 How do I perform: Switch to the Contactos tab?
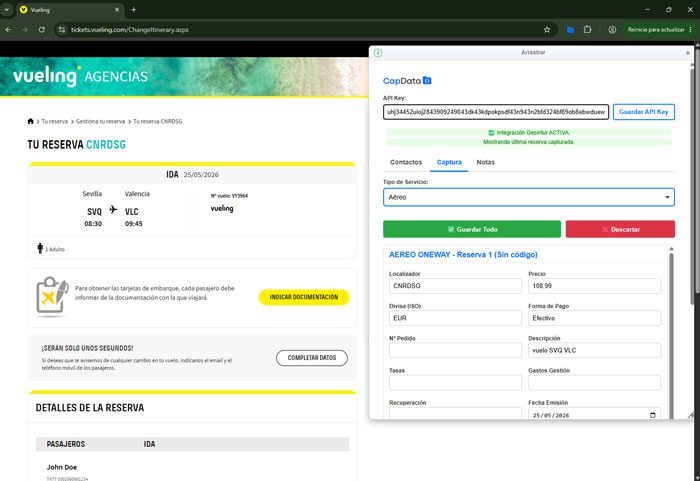pyautogui.click(x=406, y=162)
